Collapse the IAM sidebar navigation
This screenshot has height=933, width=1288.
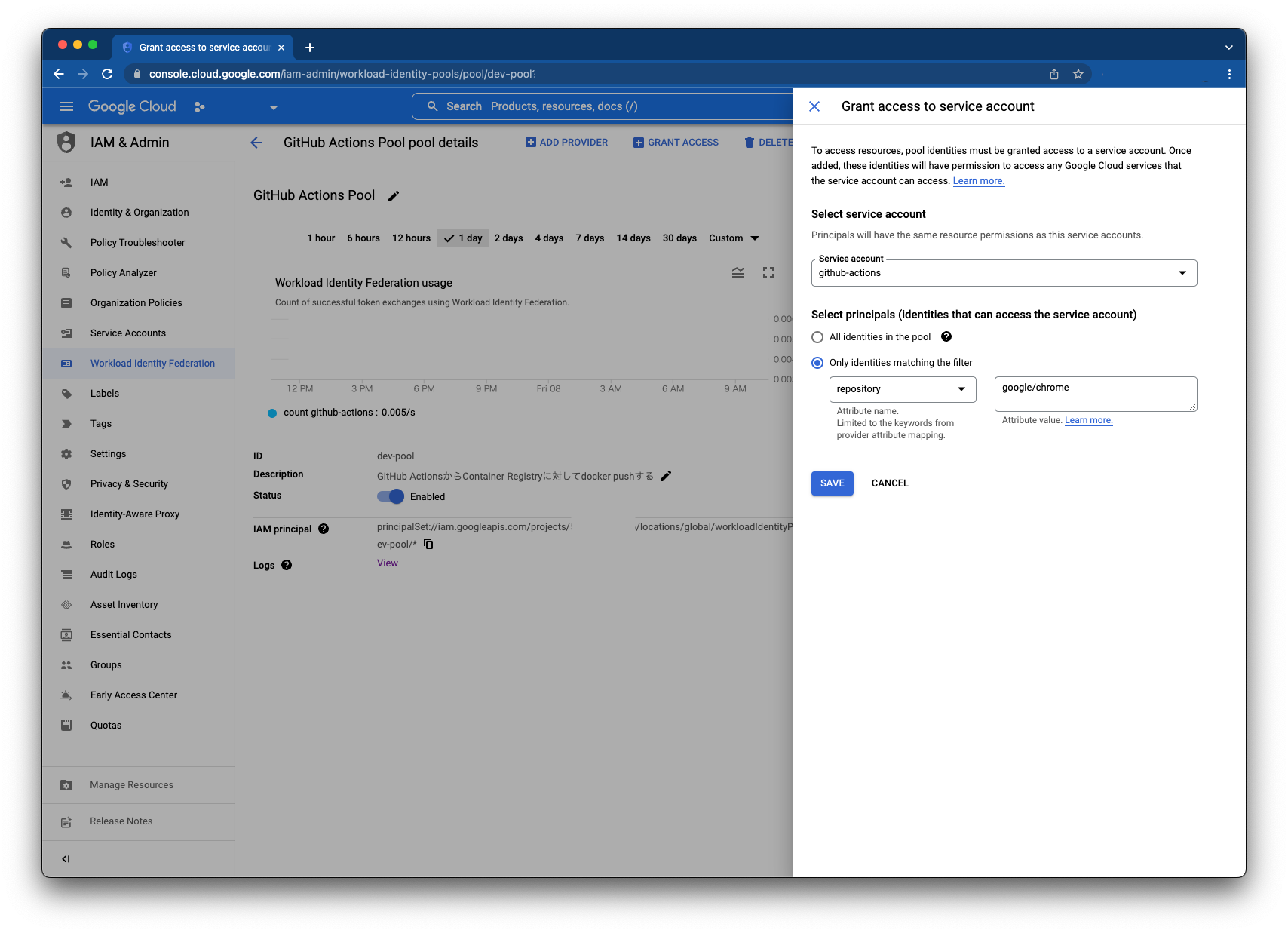(66, 858)
